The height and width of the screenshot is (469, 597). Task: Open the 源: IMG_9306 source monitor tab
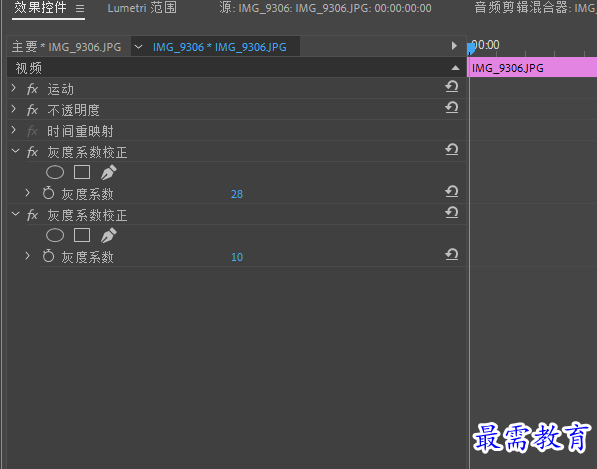pyautogui.click(x=326, y=8)
